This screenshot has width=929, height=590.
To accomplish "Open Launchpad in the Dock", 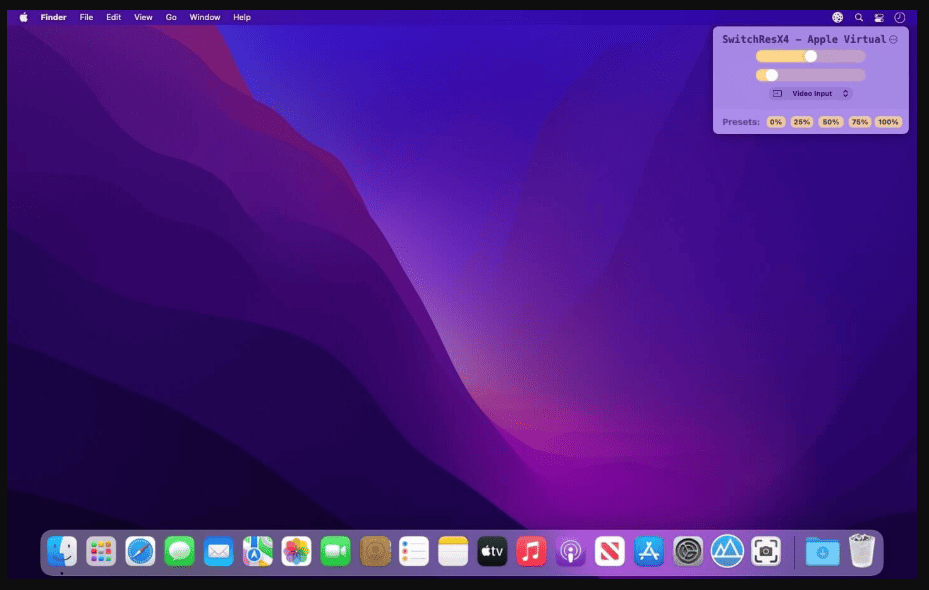I will [x=101, y=551].
